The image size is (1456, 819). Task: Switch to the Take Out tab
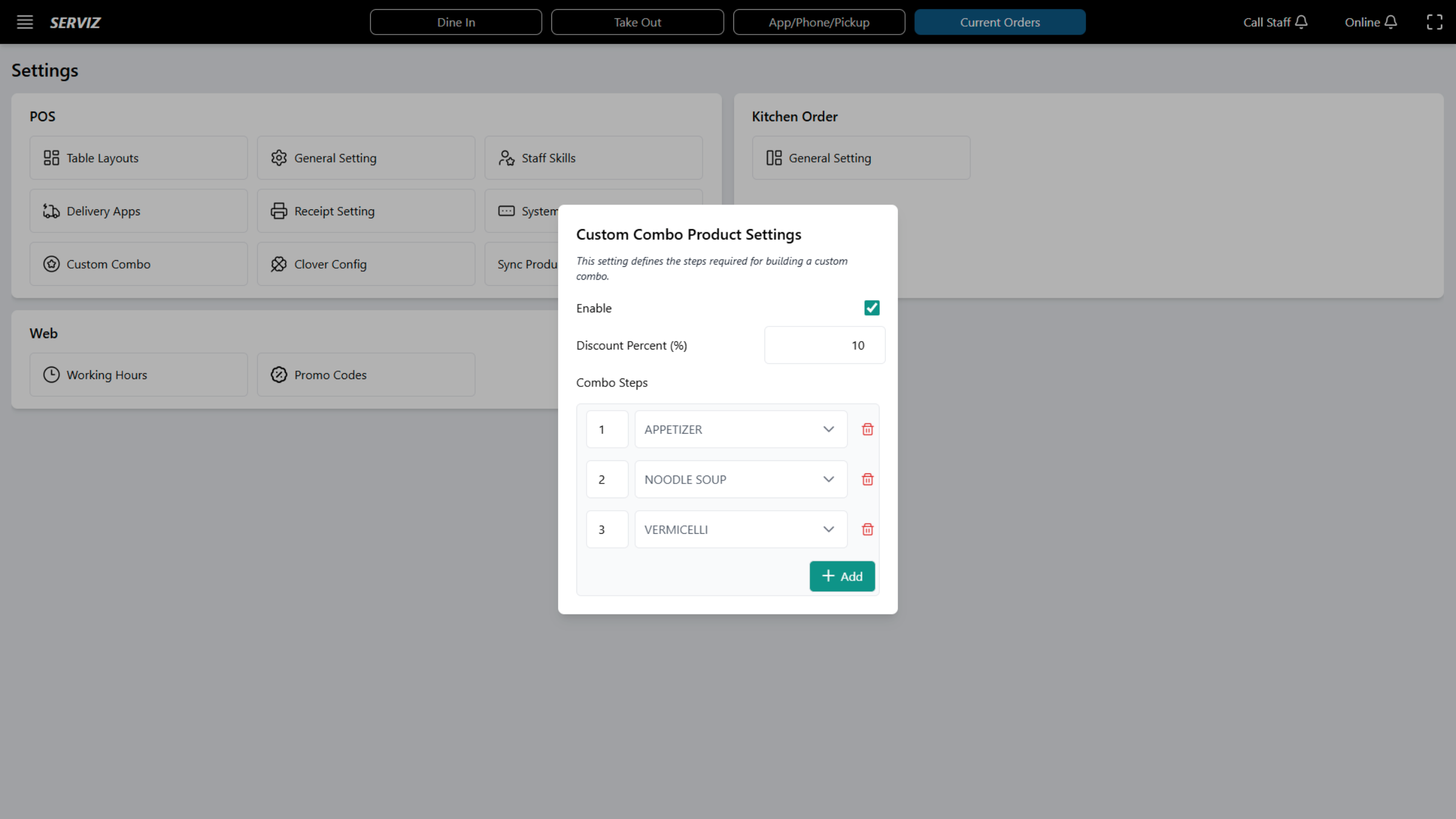click(637, 22)
